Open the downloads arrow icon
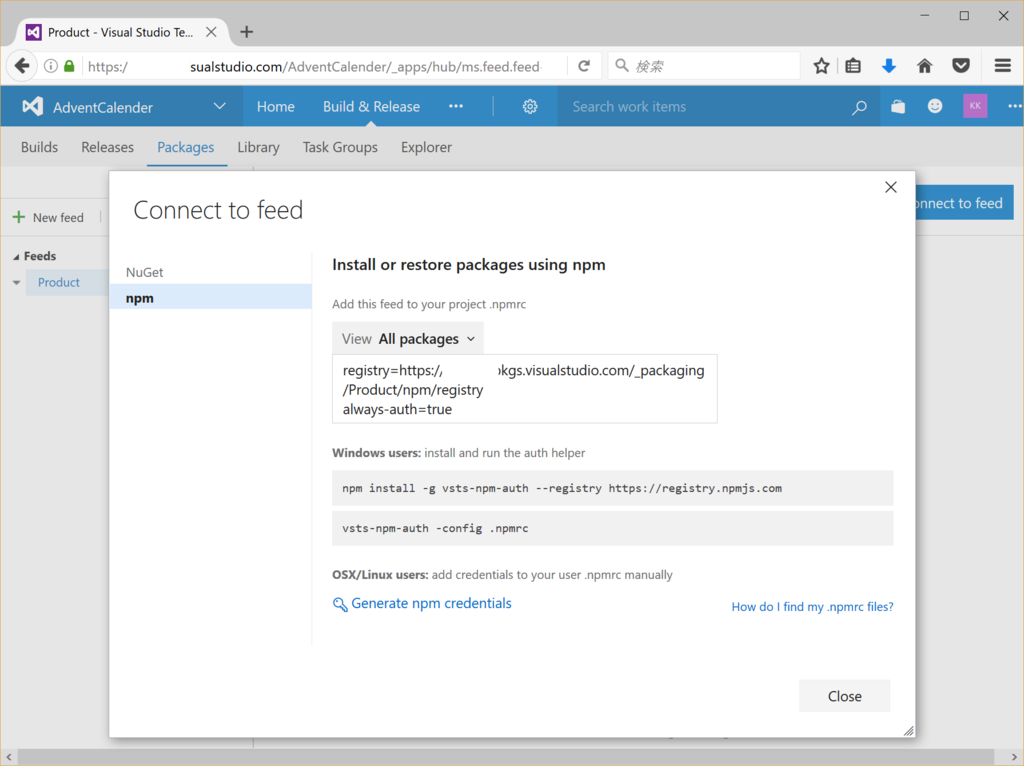1024x766 pixels. [x=889, y=66]
